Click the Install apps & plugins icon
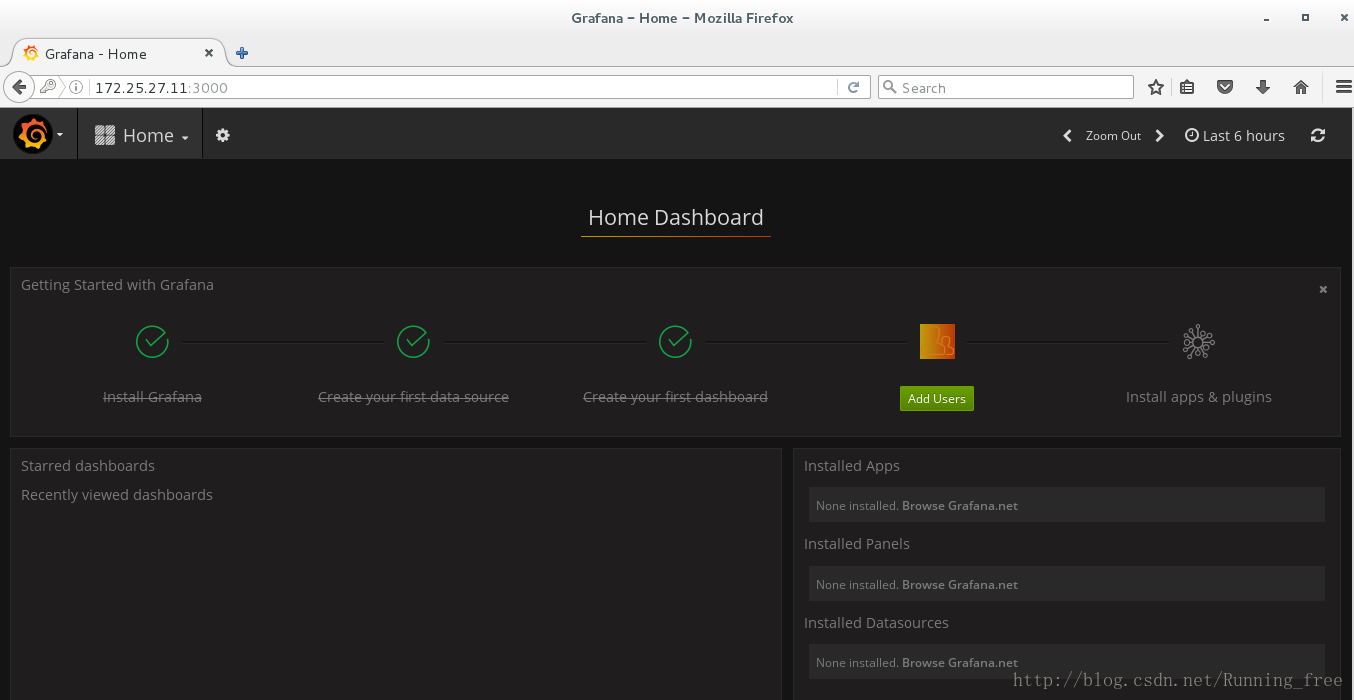 pyautogui.click(x=1198, y=342)
